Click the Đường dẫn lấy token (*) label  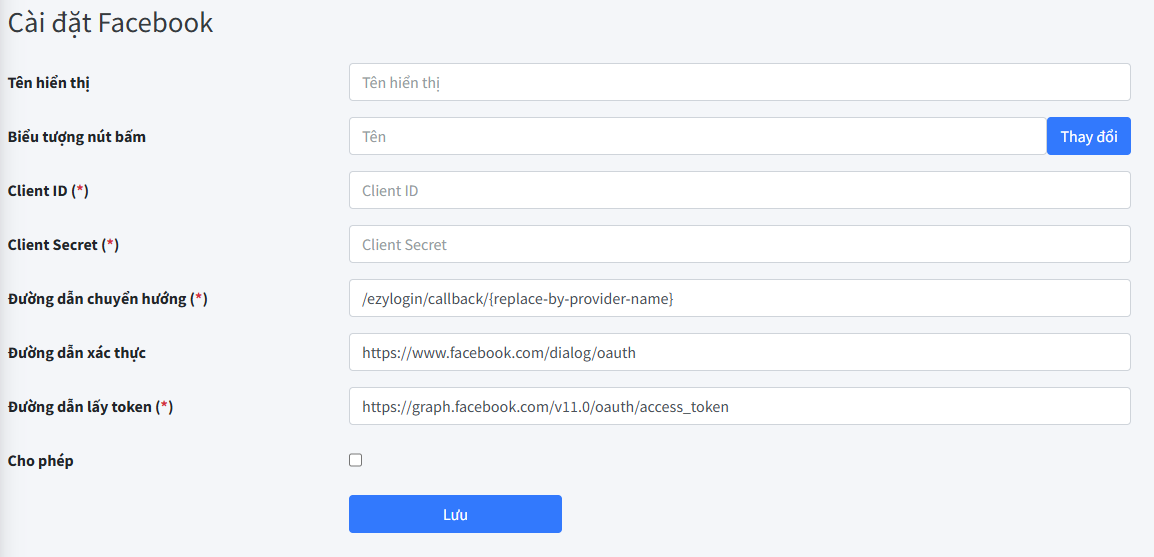pyautogui.click(x=91, y=407)
